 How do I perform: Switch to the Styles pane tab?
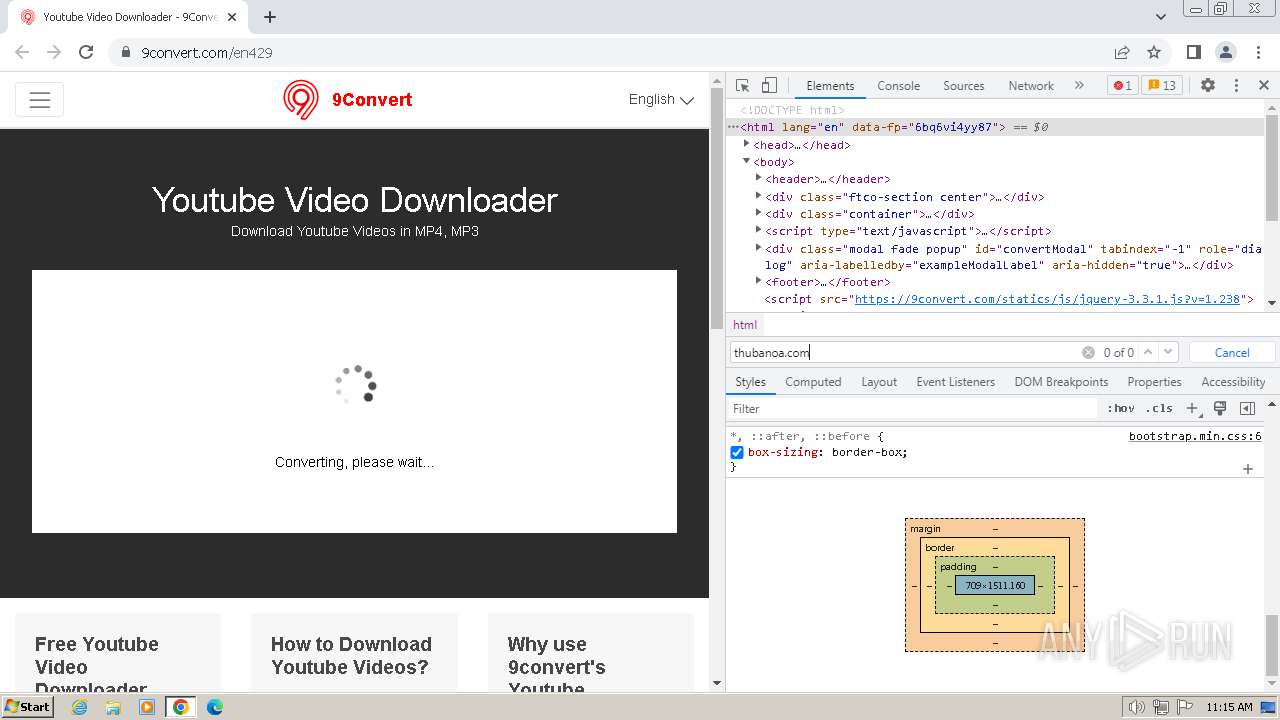750,382
